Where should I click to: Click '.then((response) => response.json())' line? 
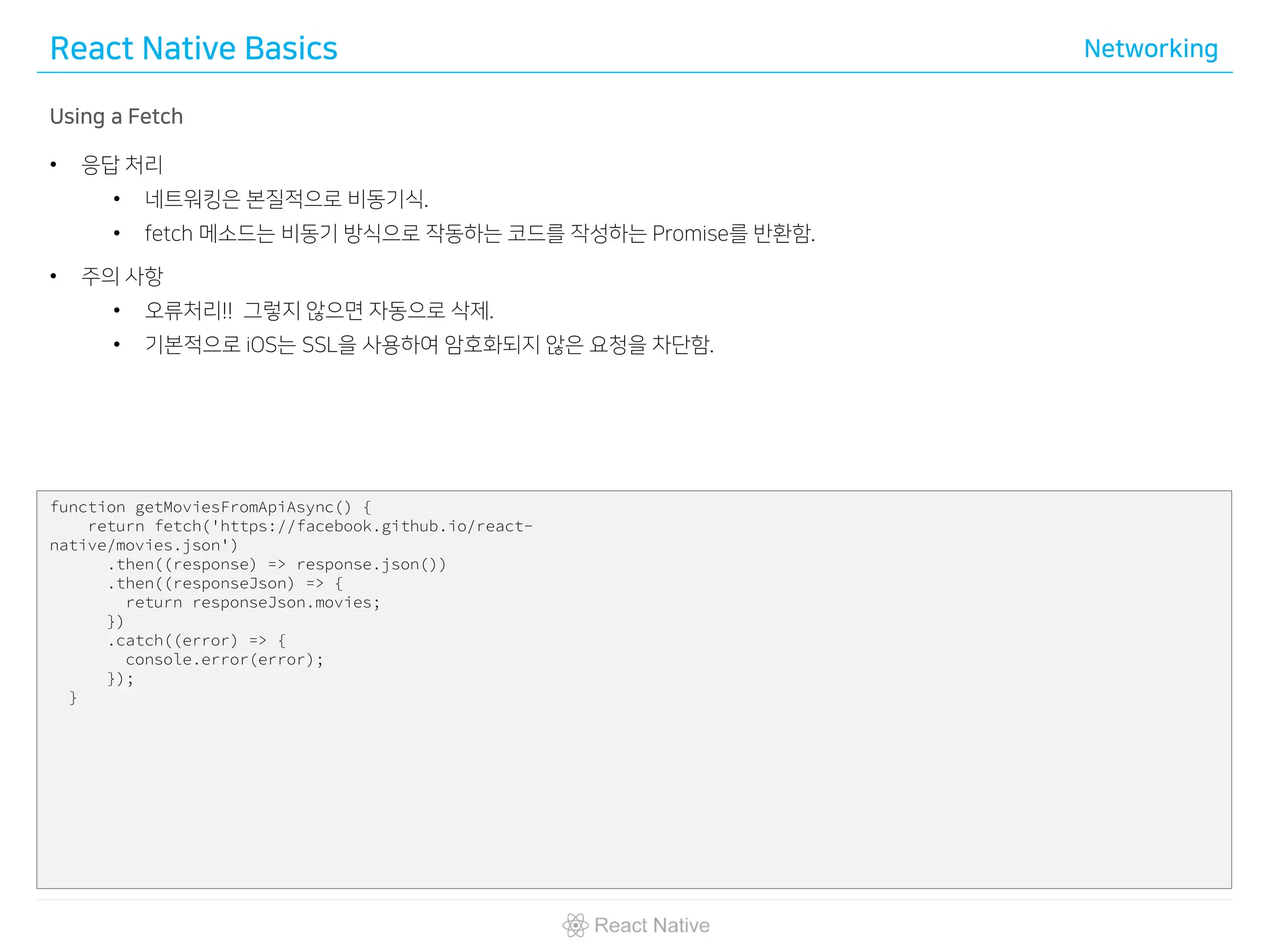[x=277, y=565]
